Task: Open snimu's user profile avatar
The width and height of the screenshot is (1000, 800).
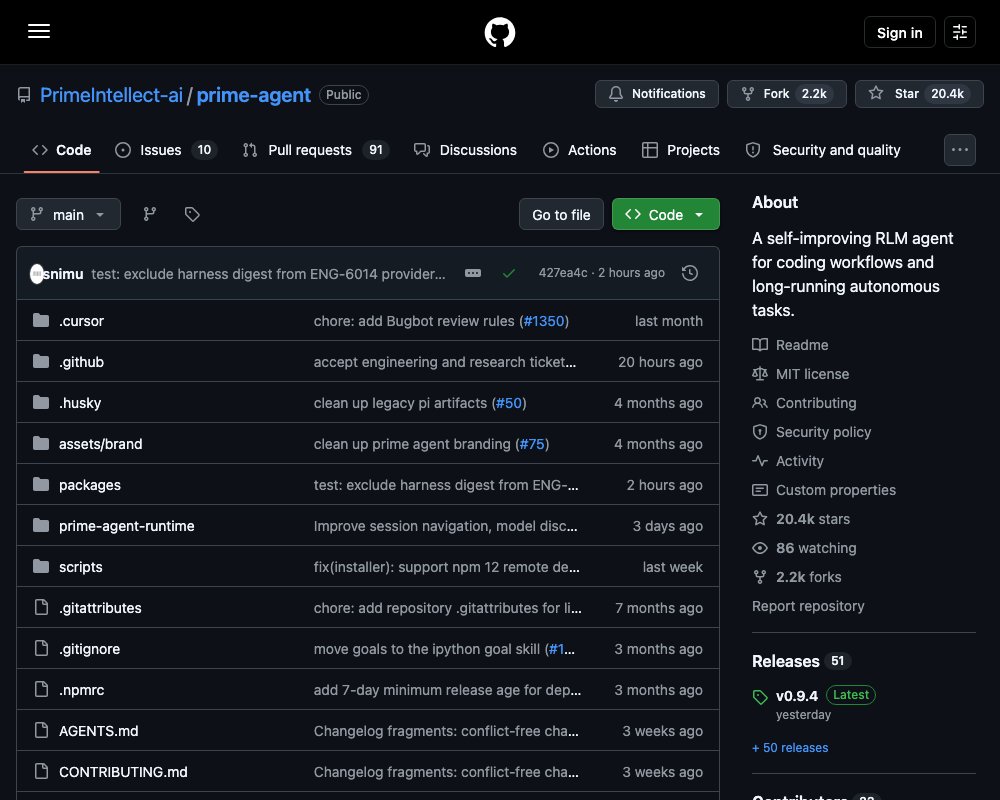Action: pyautogui.click(x=37, y=274)
